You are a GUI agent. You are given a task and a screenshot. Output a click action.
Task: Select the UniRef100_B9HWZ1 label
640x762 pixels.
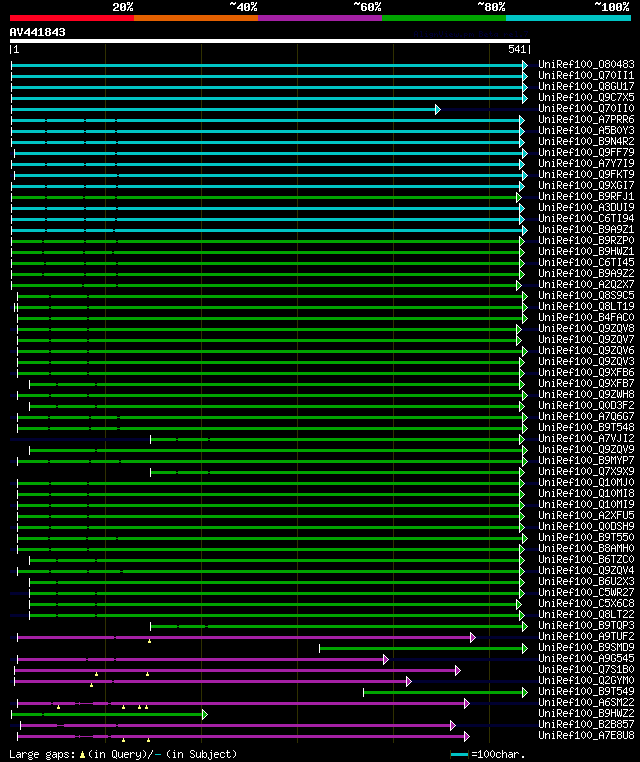[x=586, y=251]
